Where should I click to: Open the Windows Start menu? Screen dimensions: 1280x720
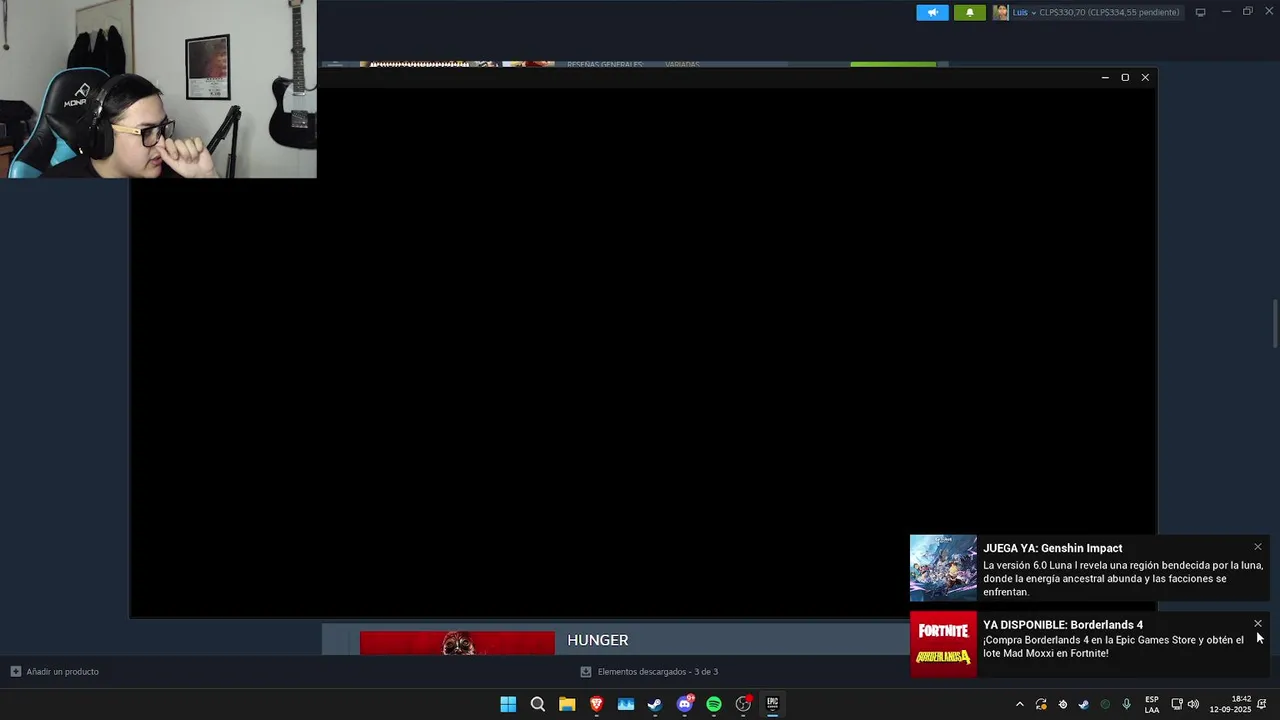(508, 704)
